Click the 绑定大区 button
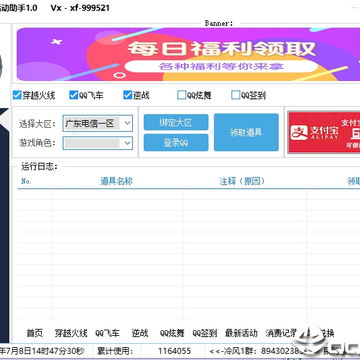The width and height of the screenshot is (360, 360). (x=176, y=122)
